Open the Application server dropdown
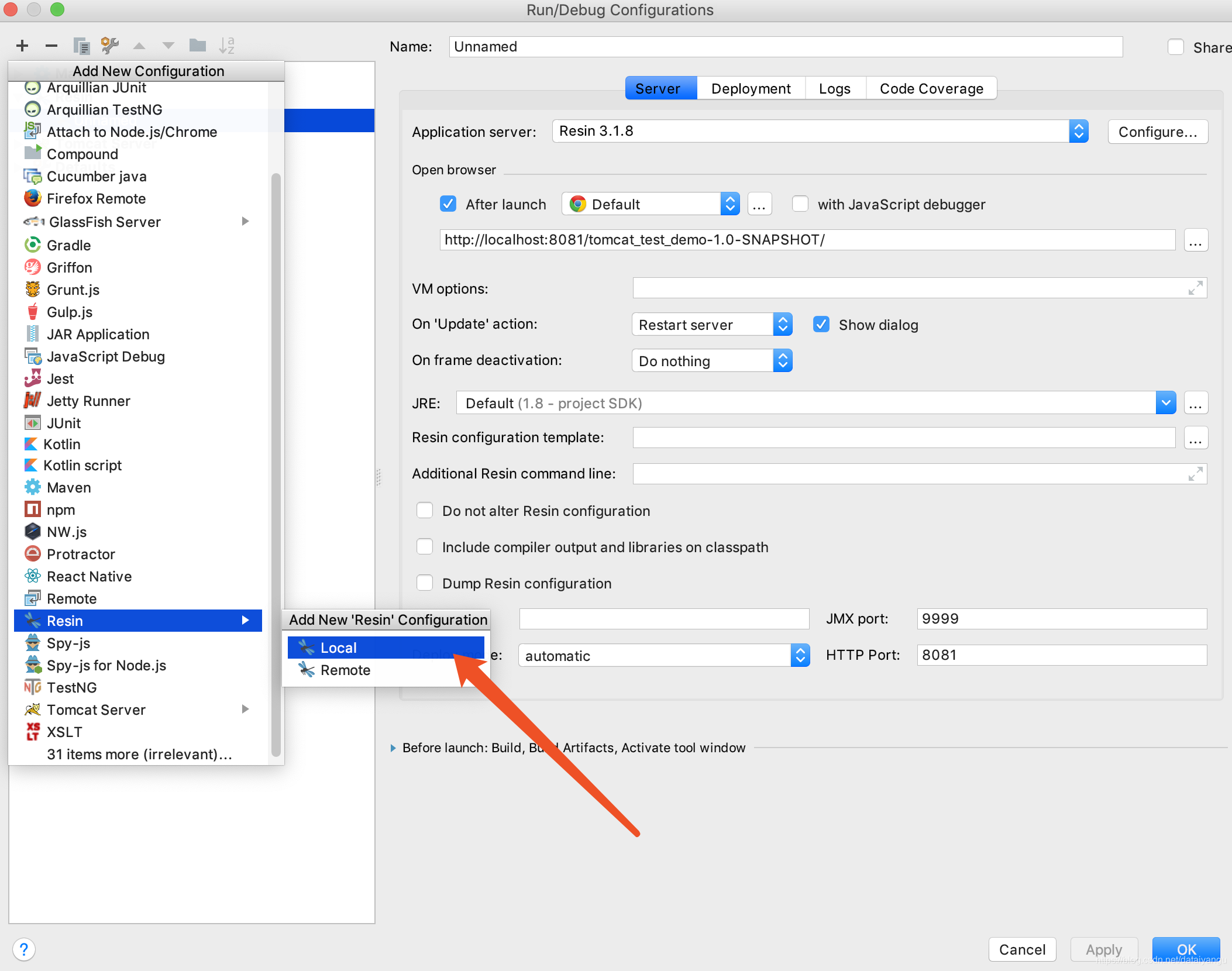1232x971 pixels. click(1079, 131)
